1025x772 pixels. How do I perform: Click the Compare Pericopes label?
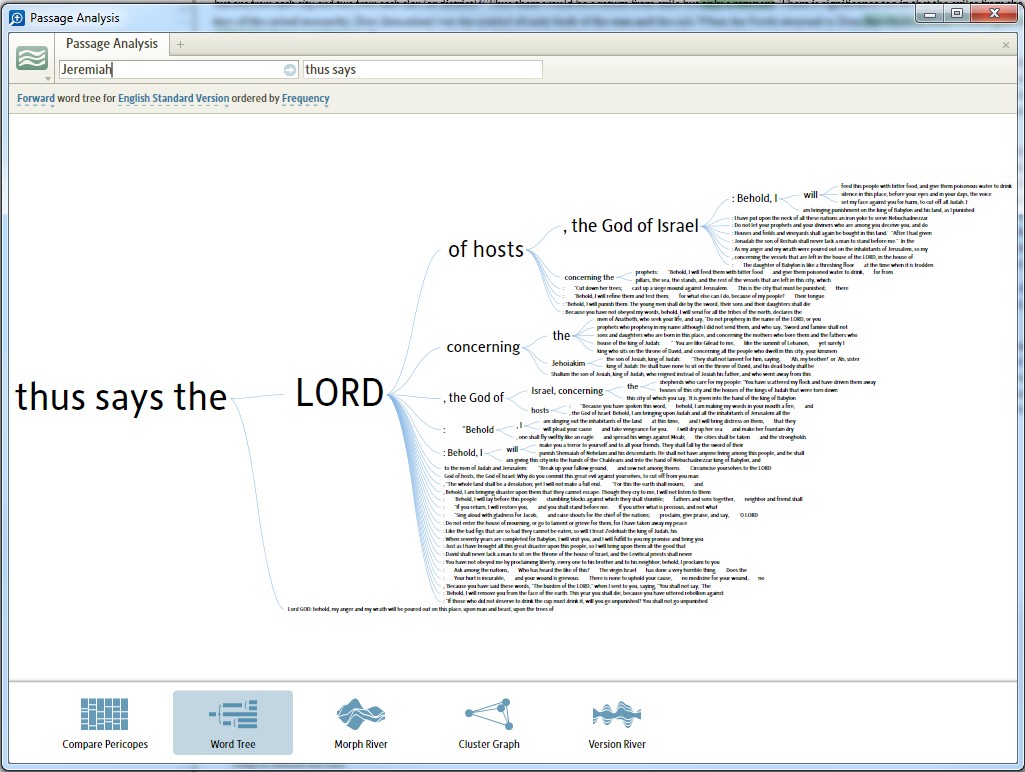105,744
